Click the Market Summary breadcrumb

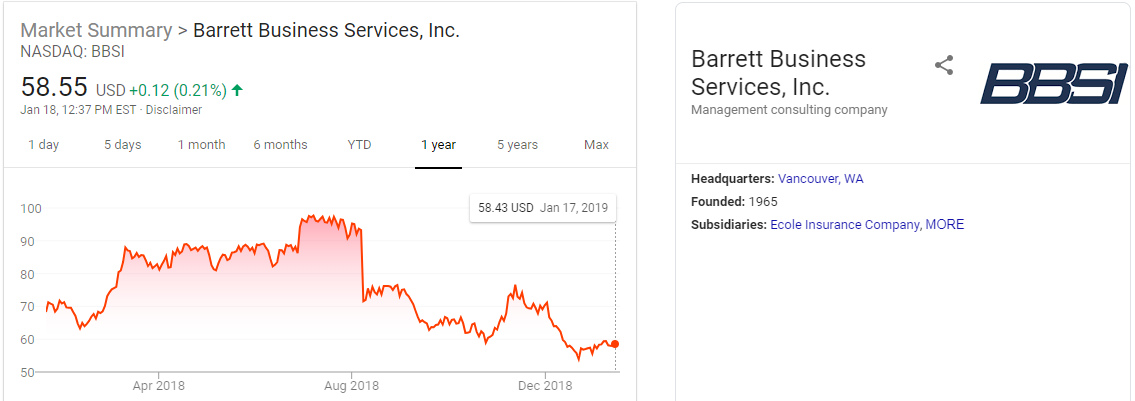point(95,30)
